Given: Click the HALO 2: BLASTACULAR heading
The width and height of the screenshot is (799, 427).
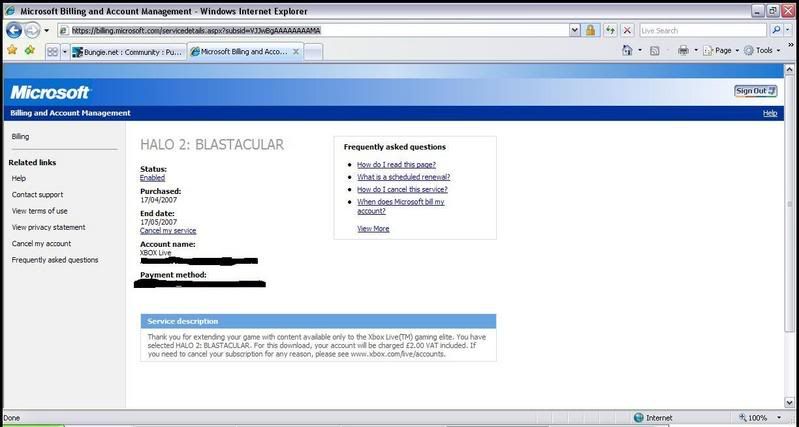Looking at the screenshot, I should click(212, 145).
